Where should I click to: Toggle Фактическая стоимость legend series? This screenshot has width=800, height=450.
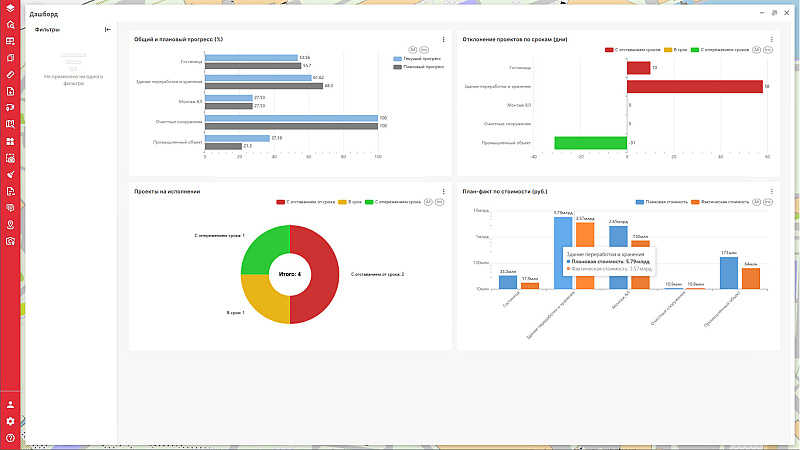pos(718,201)
